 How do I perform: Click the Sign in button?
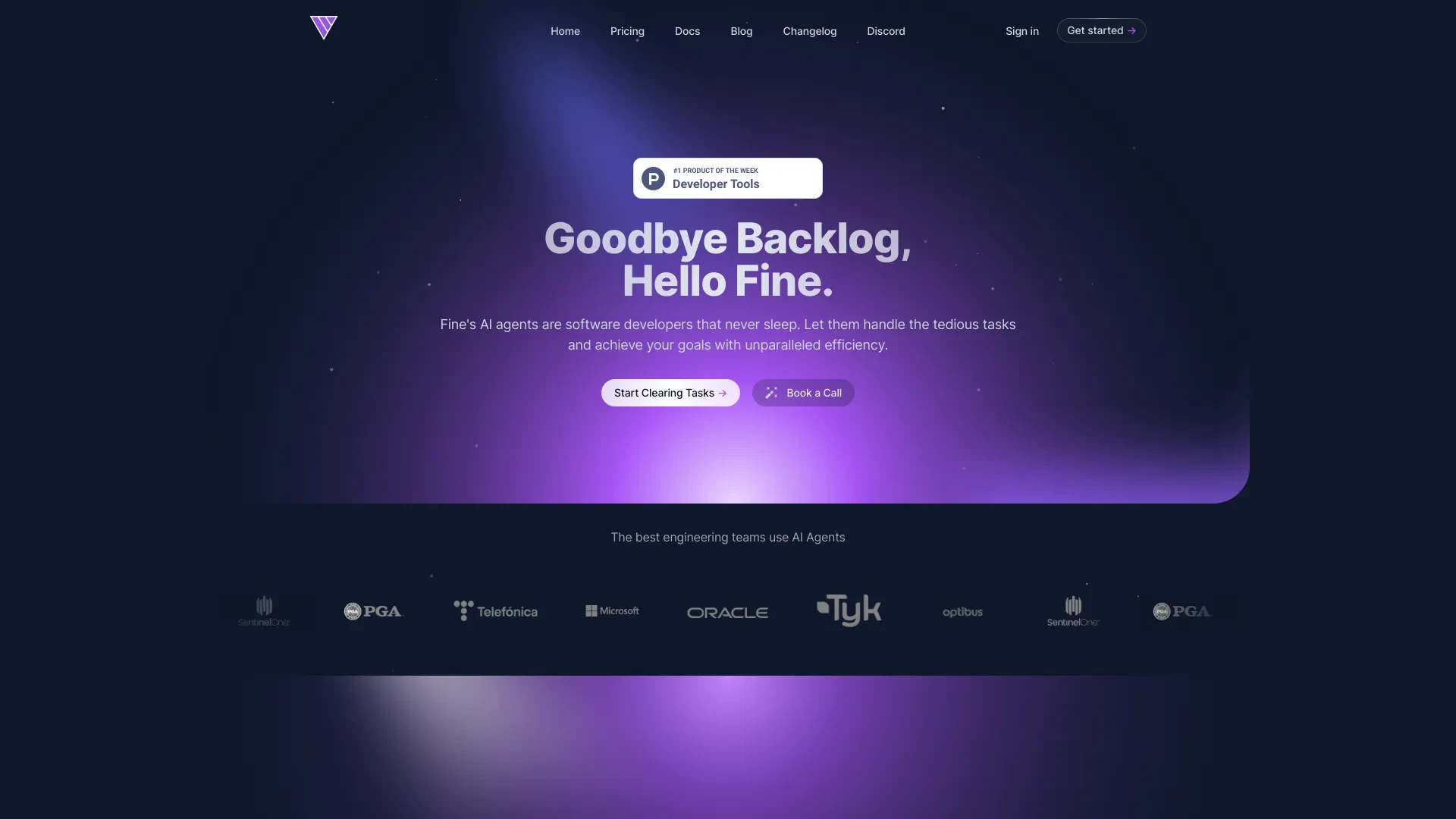click(1022, 30)
